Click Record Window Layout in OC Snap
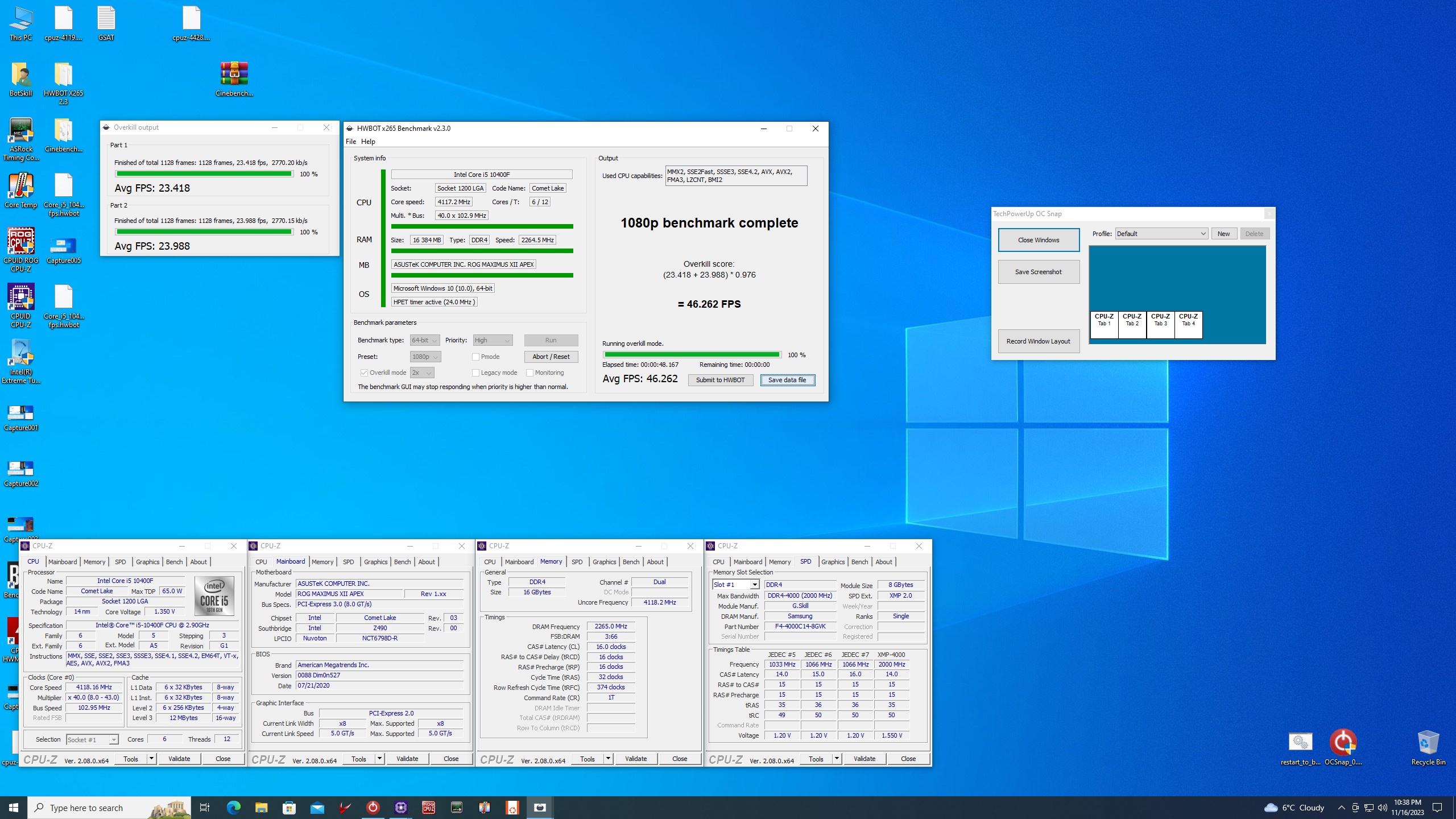 click(1038, 341)
